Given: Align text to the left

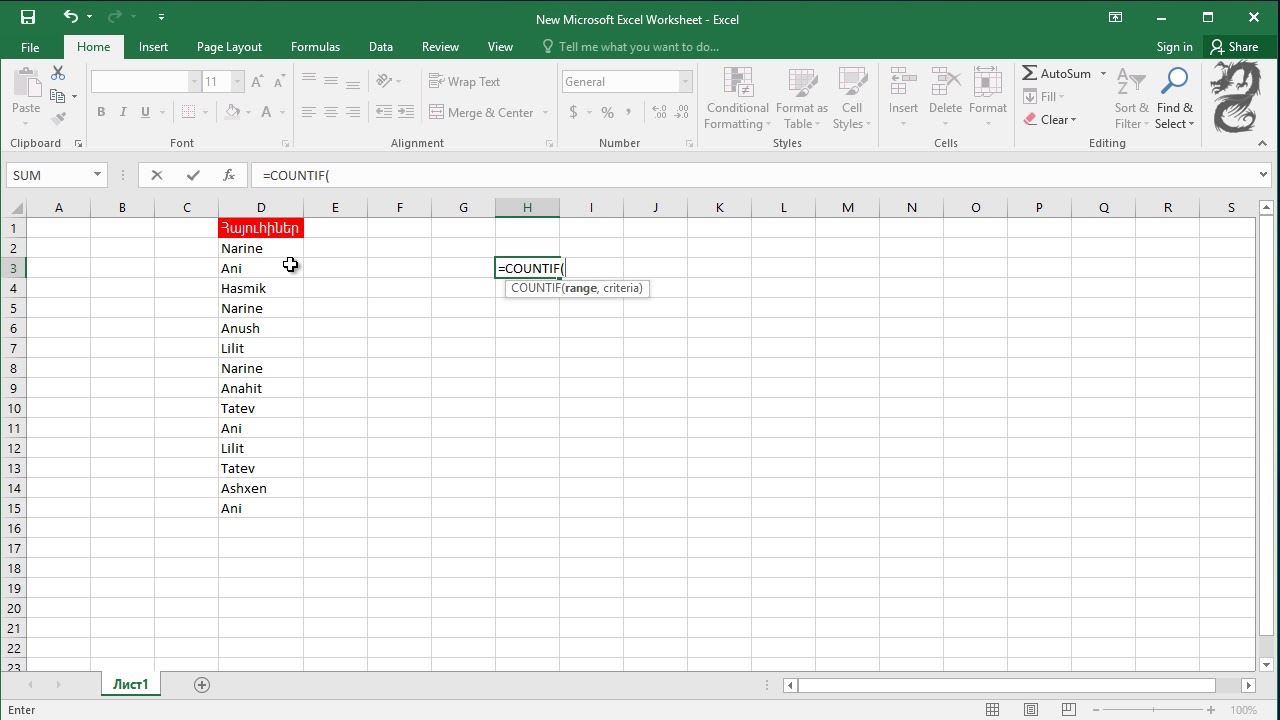Looking at the screenshot, I should [x=309, y=113].
